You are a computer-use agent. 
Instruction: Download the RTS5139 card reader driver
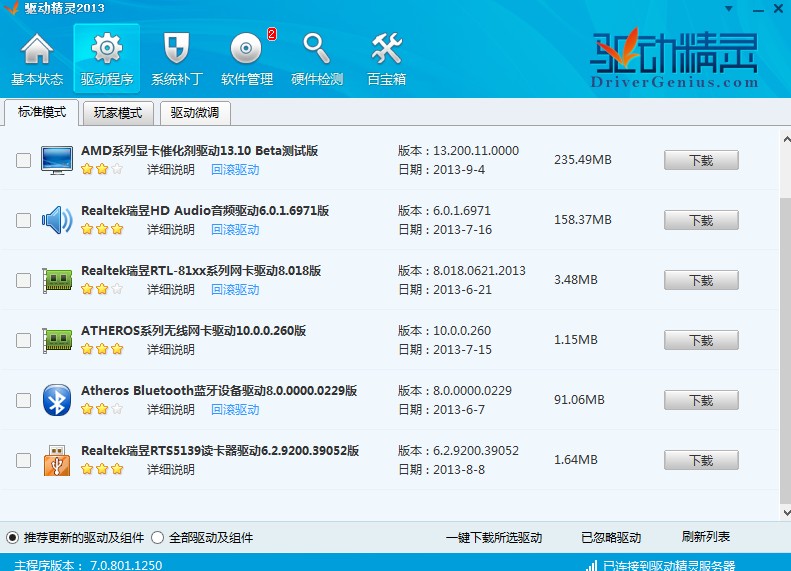click(x=701, y=461)
